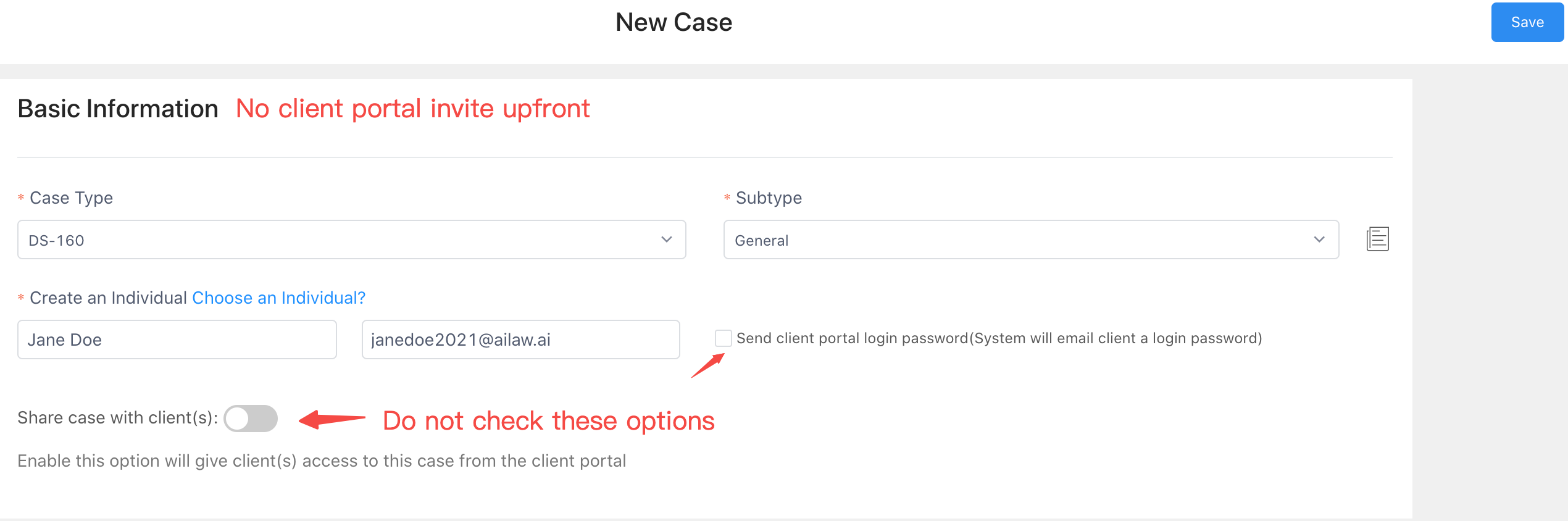Save the new case
This screenshot has width=1568, height=521.
(x=1527, y=22)
